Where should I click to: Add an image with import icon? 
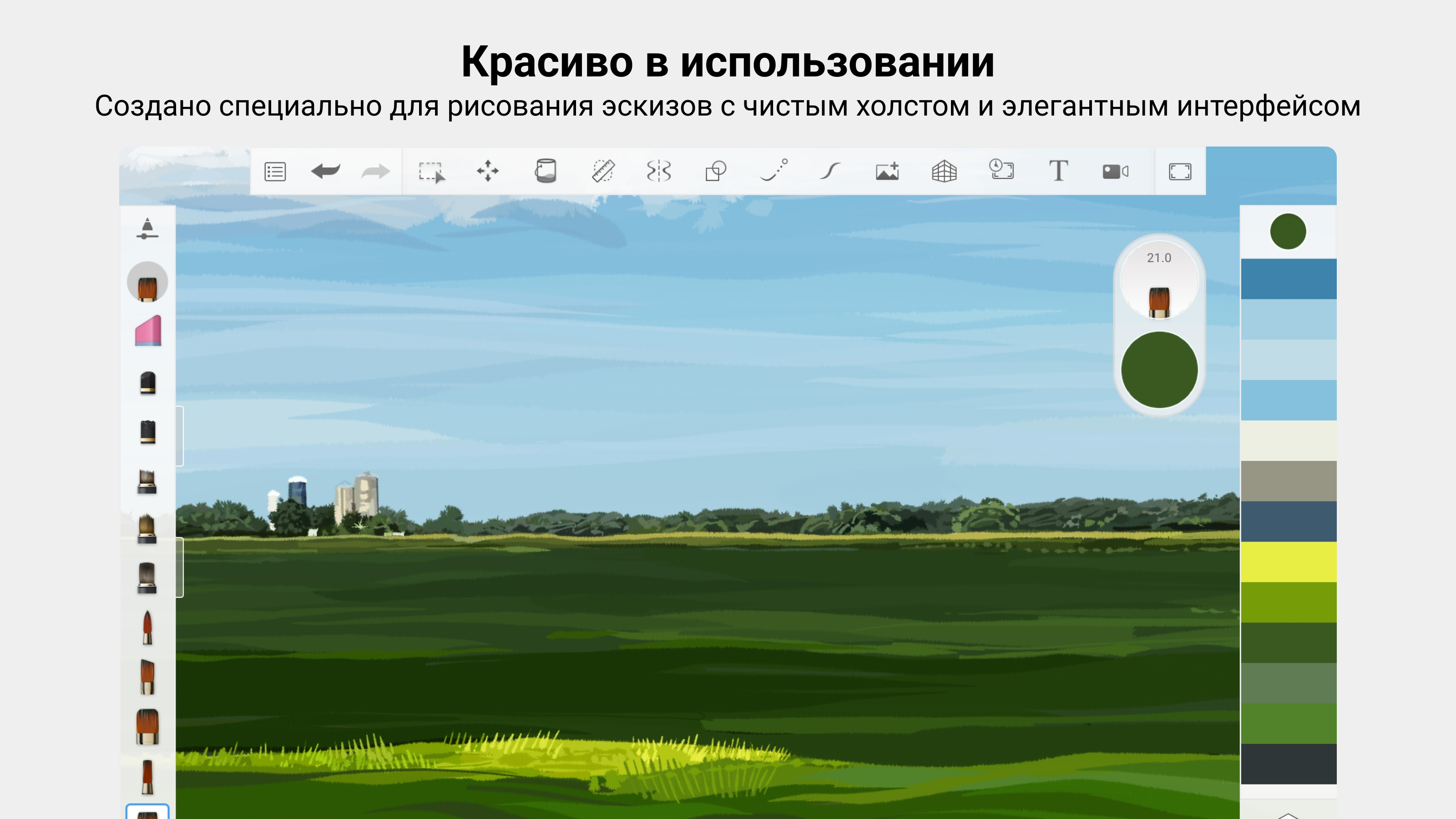pos(887,171)
